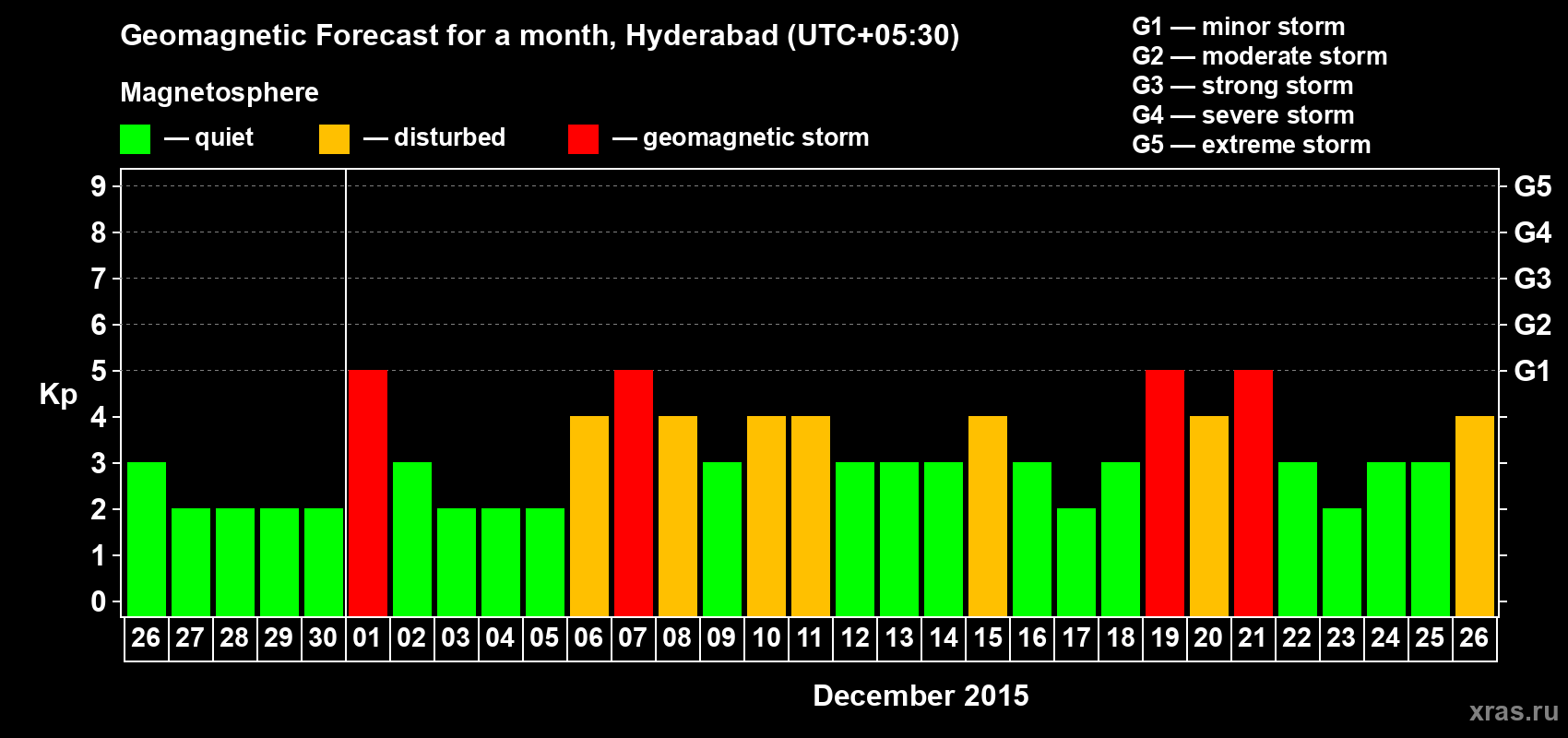Click the orange bar for December 06
The image size is (1568, 738).
tap(589, 517)
